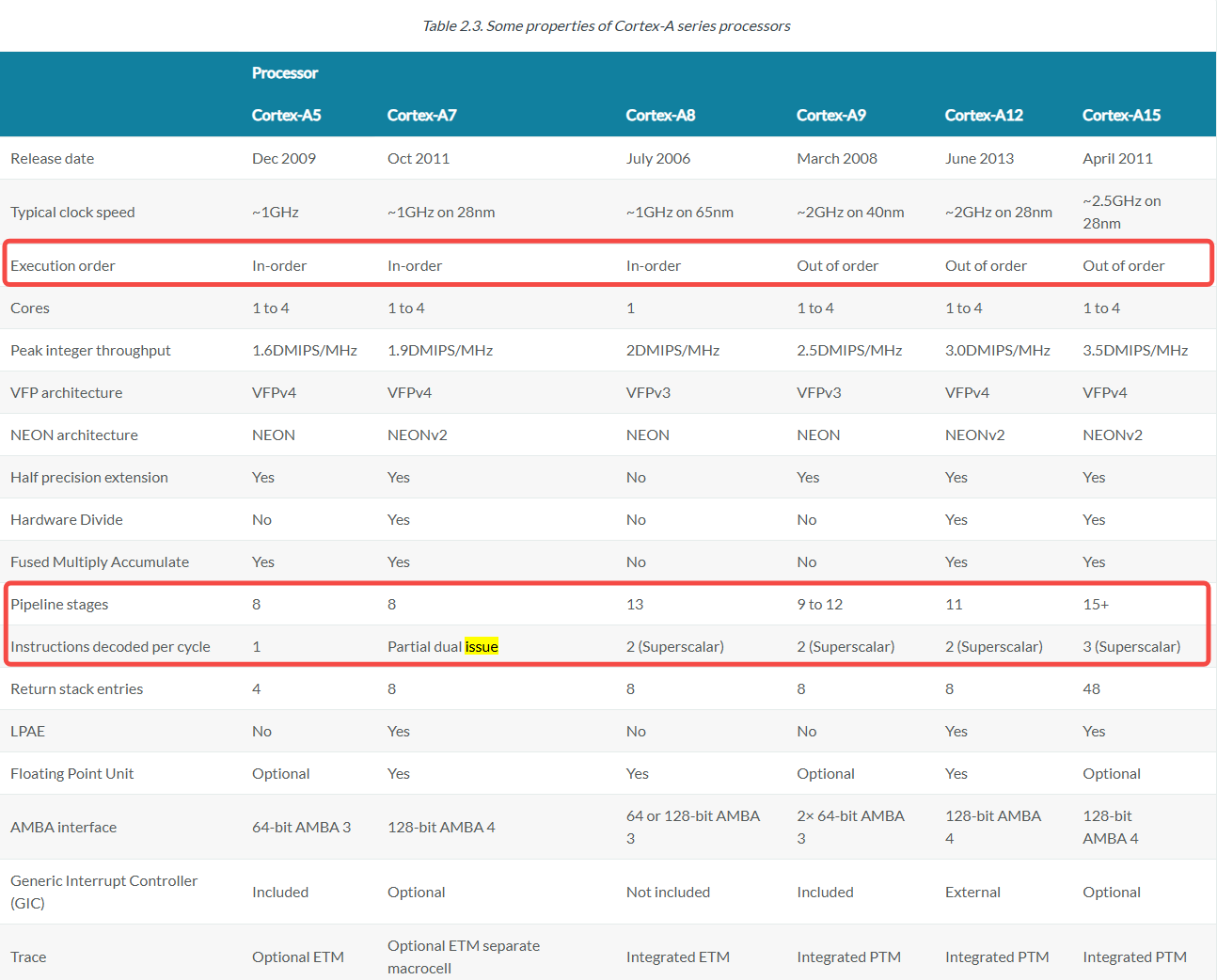Click the '15+' pipeline stages cell
The height and width of the screenshot is (980, 1217).
1096,605
